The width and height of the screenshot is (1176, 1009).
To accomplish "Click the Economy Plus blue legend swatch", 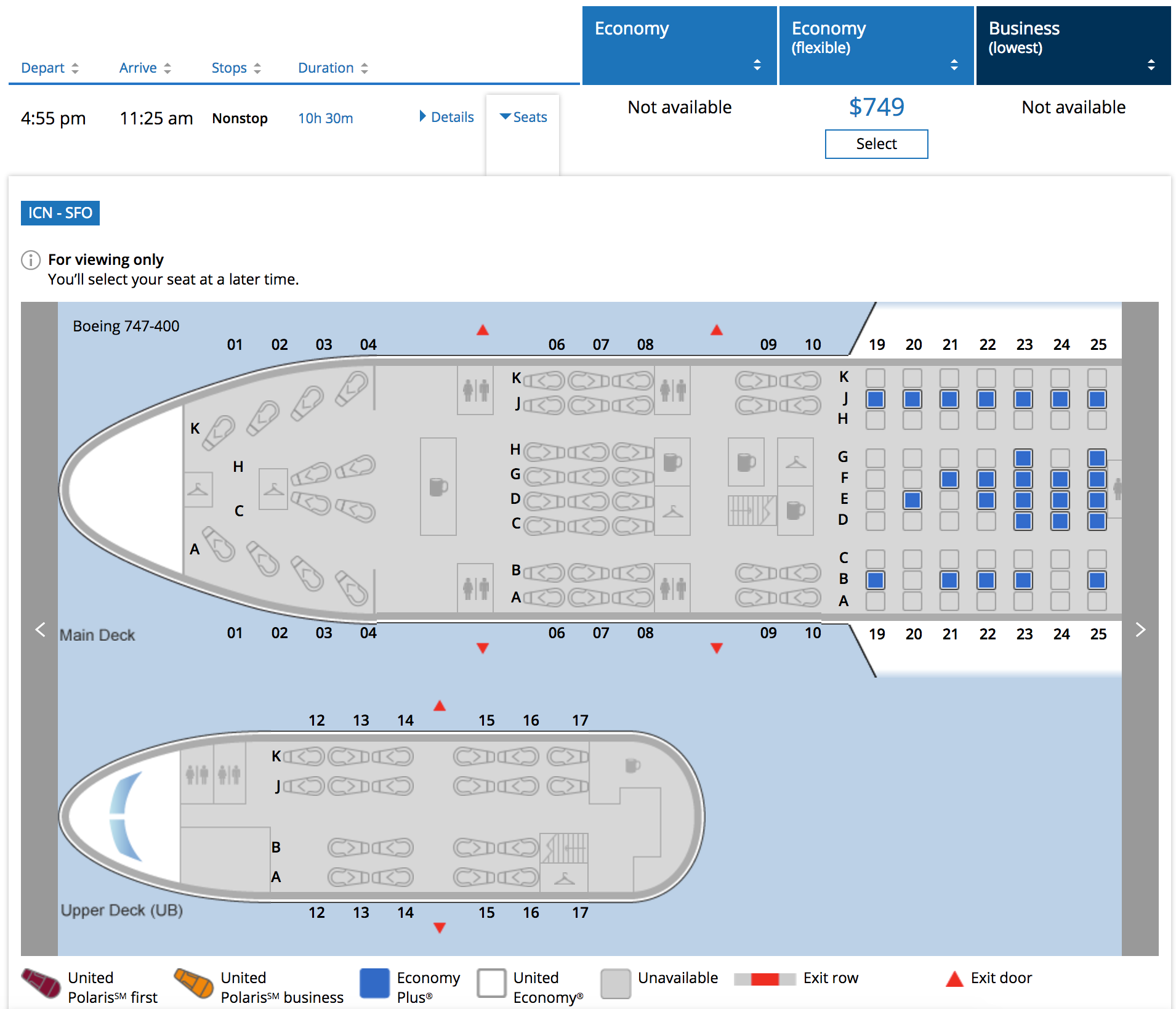I will point(374,983).
